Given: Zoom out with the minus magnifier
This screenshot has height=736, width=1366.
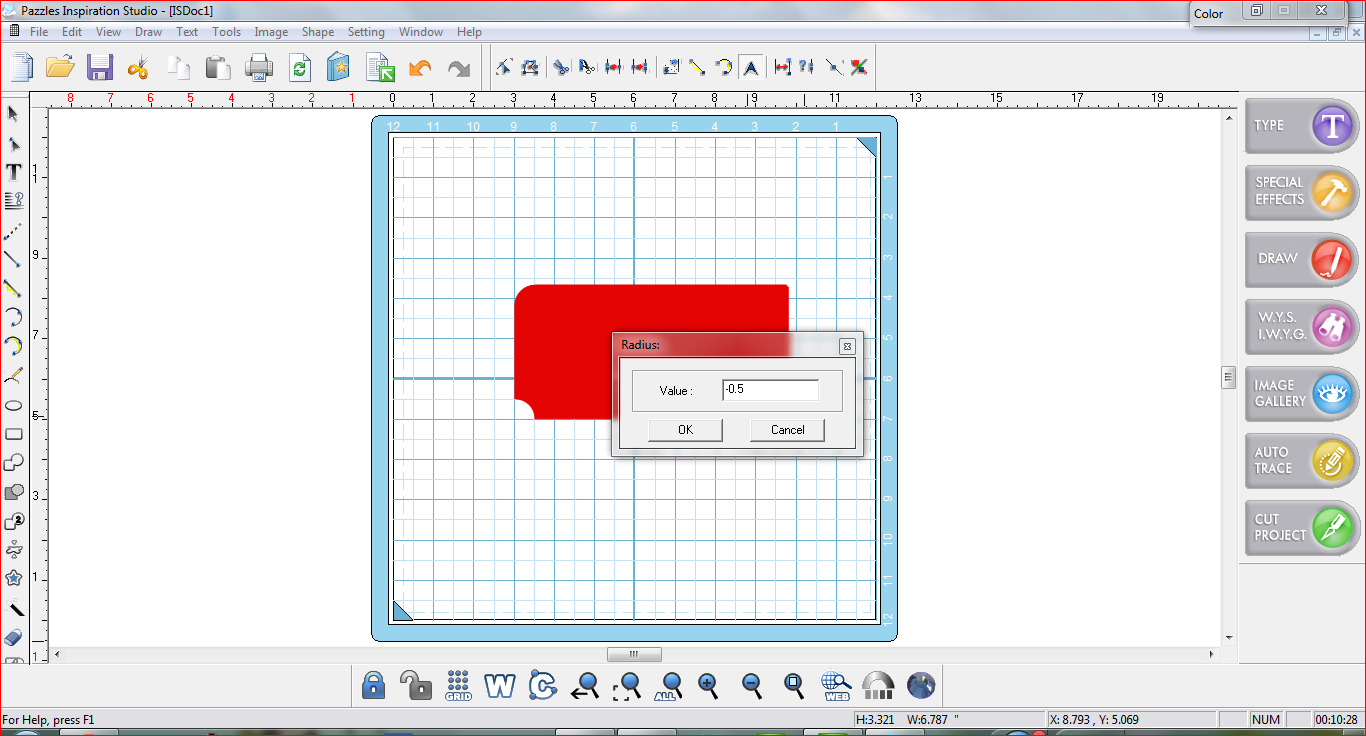Looking at the screenshot, I should (x=752, y=685).
